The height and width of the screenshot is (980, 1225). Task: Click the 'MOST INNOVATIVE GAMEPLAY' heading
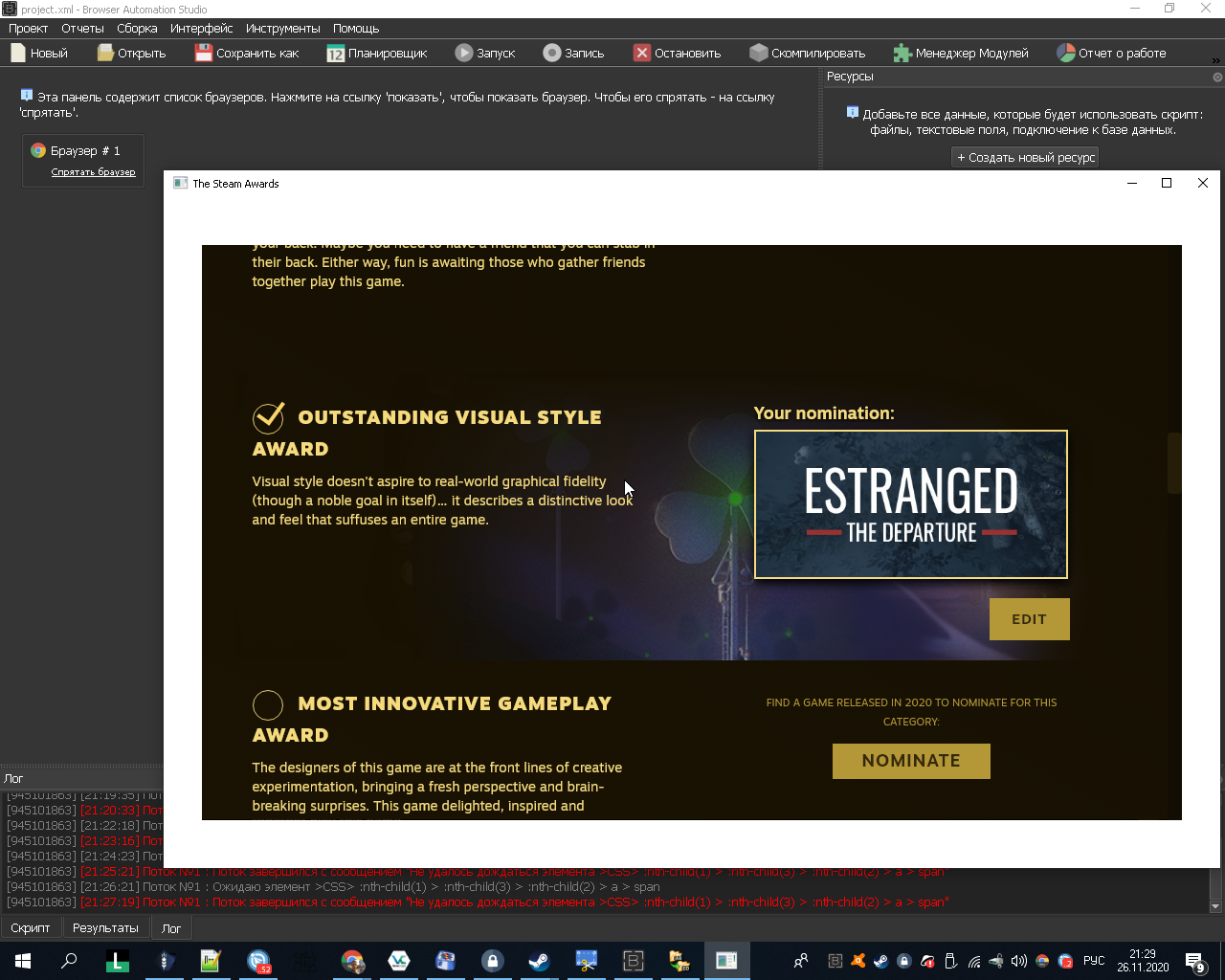(x=455, y=703)
